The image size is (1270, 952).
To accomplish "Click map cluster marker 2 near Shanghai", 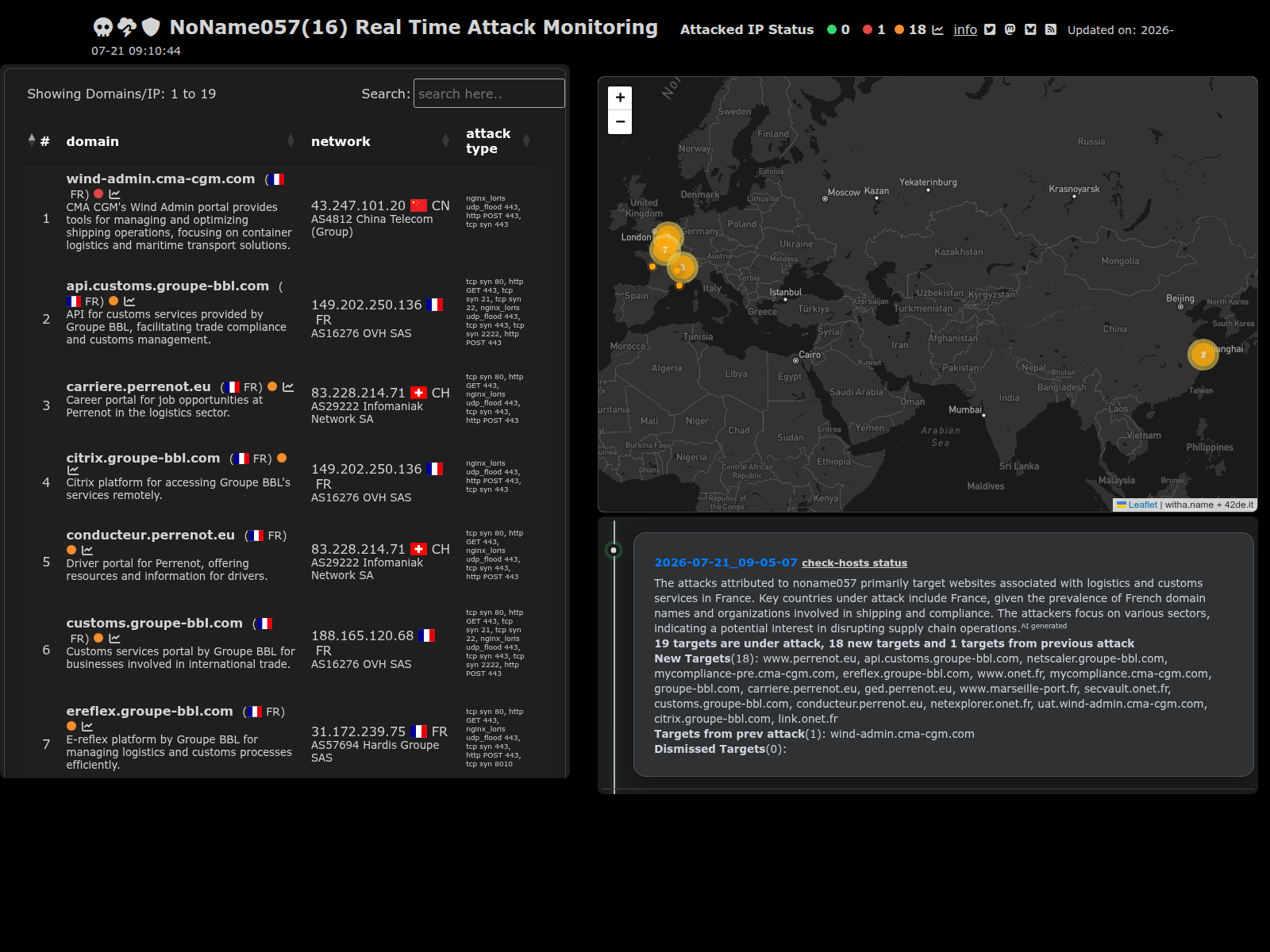I will click(1203, 355).
